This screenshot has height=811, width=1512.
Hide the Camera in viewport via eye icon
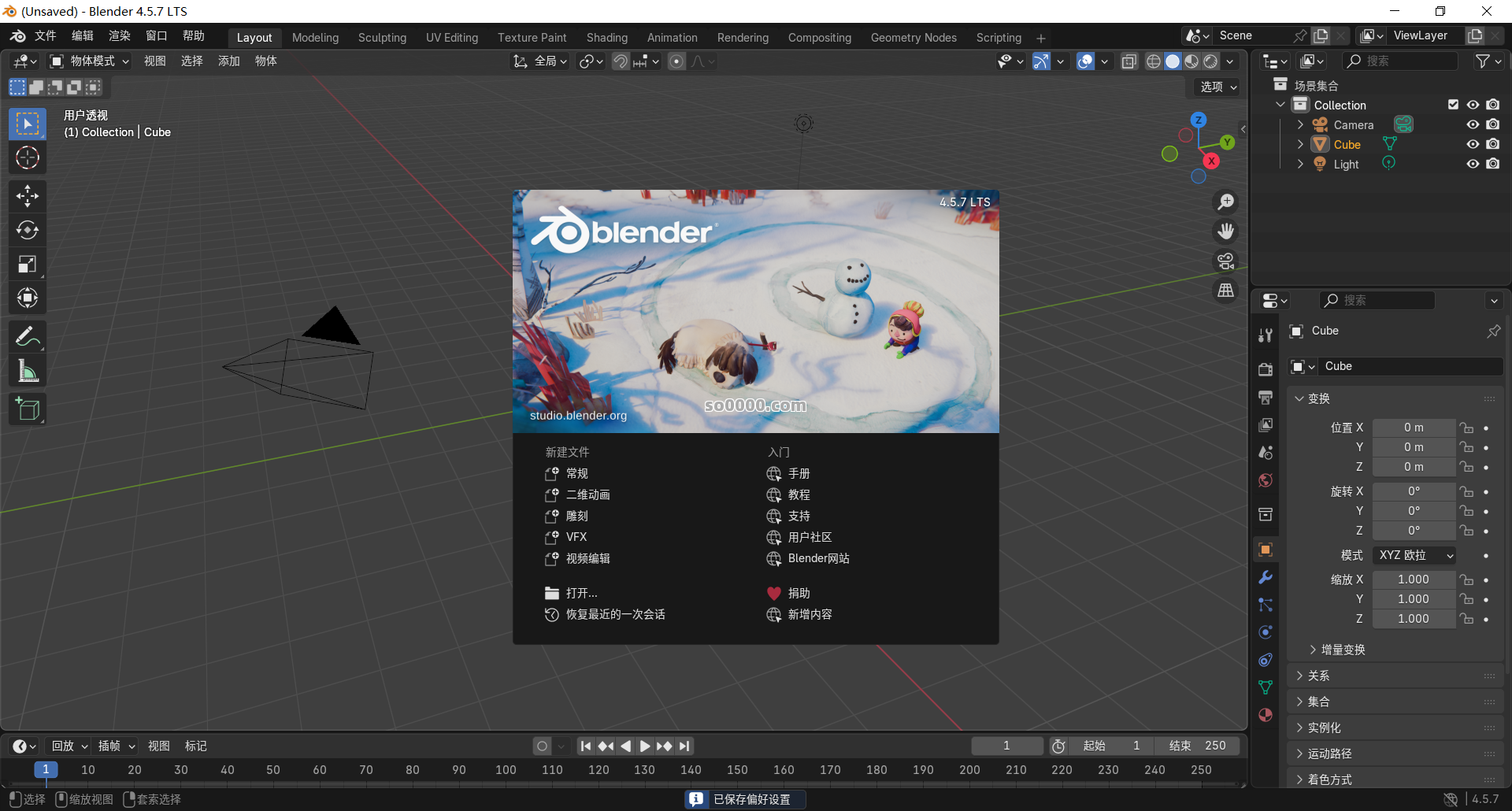[x=1473, y=124]
